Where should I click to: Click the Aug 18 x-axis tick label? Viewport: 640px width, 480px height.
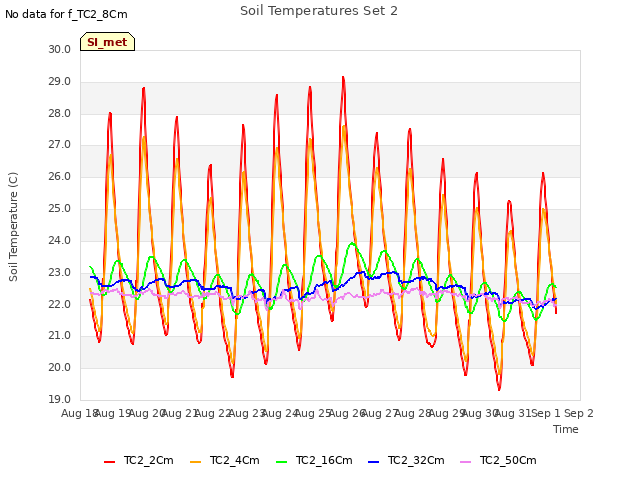[x=79, y=413]
